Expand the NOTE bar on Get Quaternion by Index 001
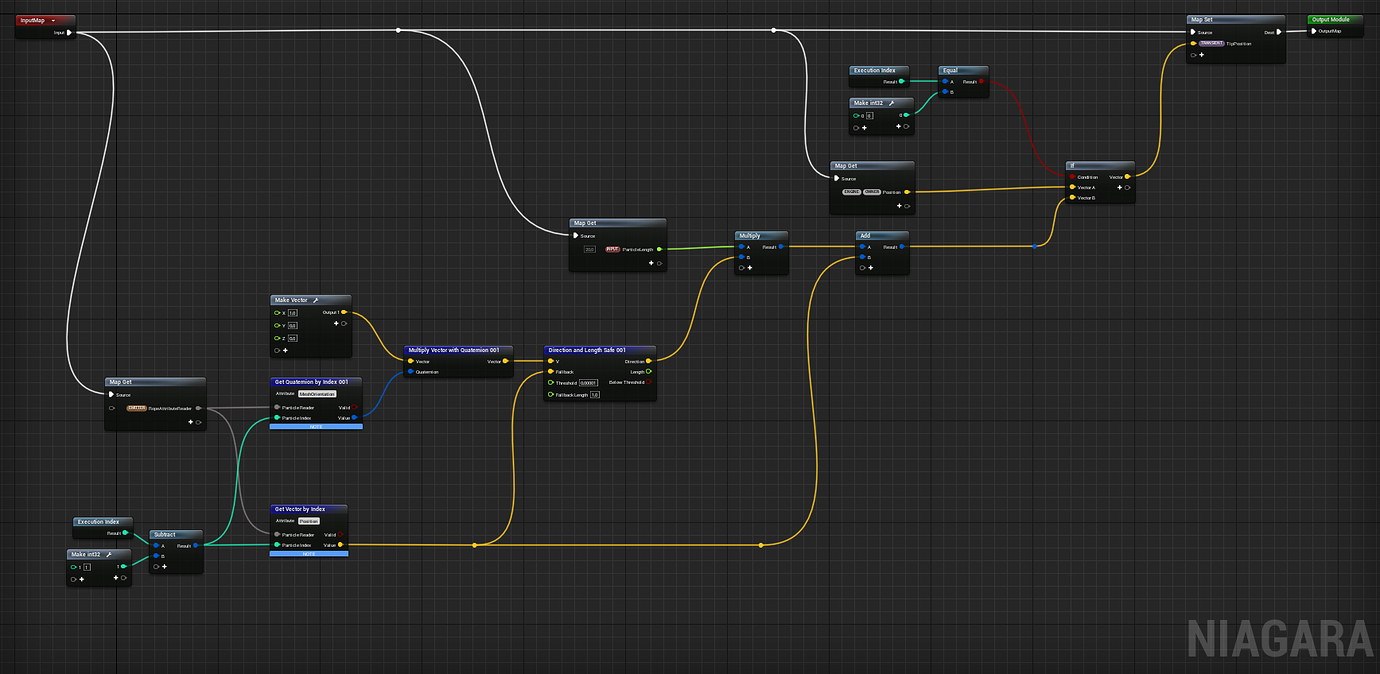The image size is (1380, 674). coord(315,427)
